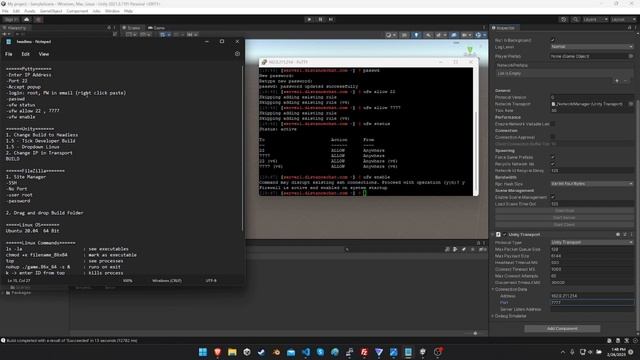
Task: Click the Start Server button
Action: click(x=564, y=218)
